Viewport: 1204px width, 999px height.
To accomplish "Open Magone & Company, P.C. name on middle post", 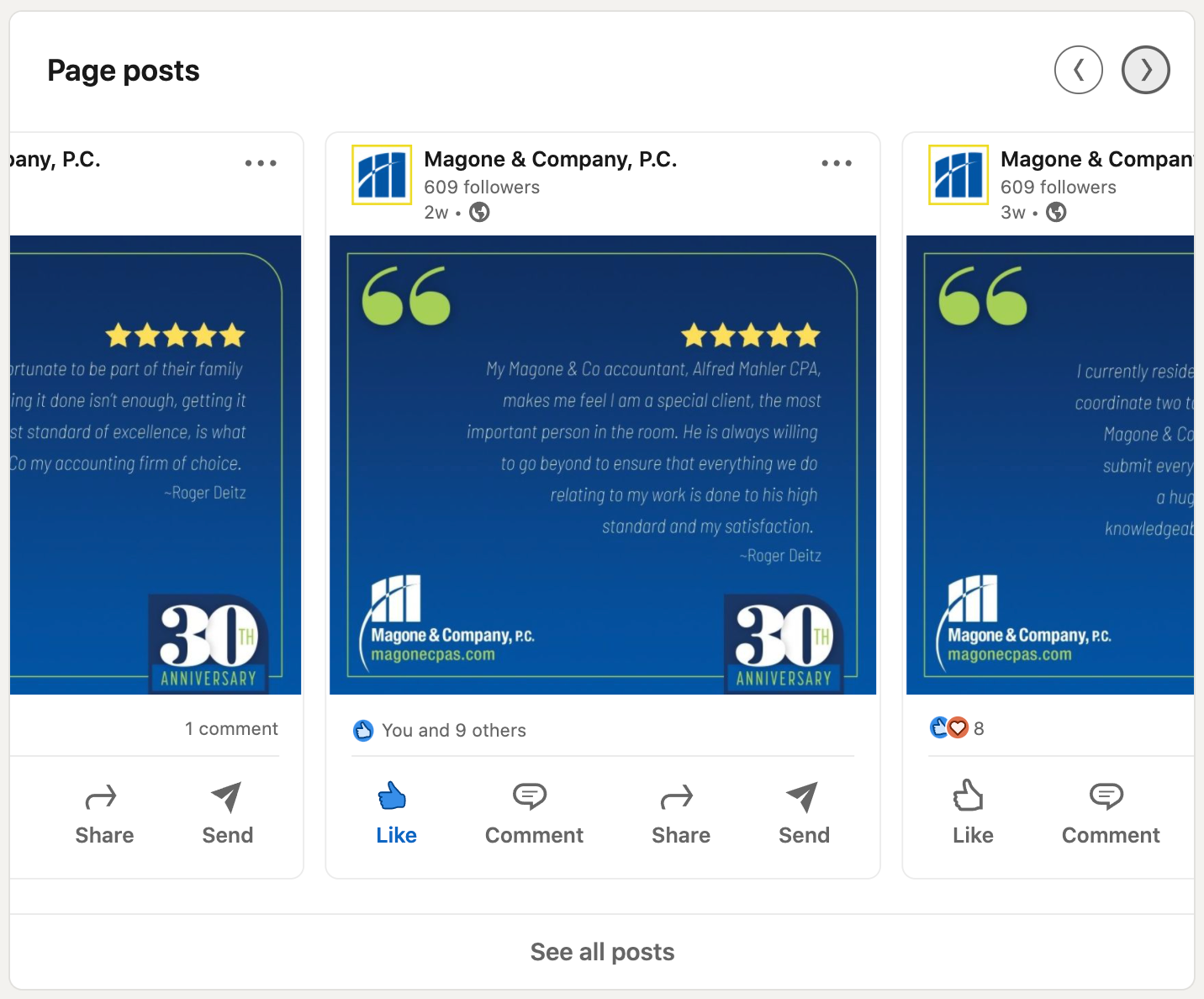I will pos(551,159).
